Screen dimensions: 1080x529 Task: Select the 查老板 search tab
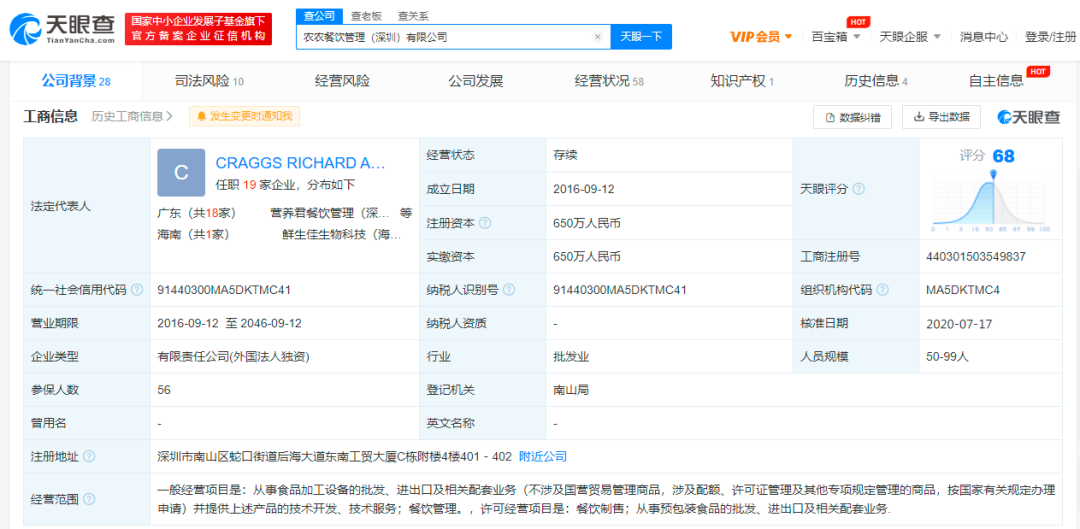click(365, 15)
